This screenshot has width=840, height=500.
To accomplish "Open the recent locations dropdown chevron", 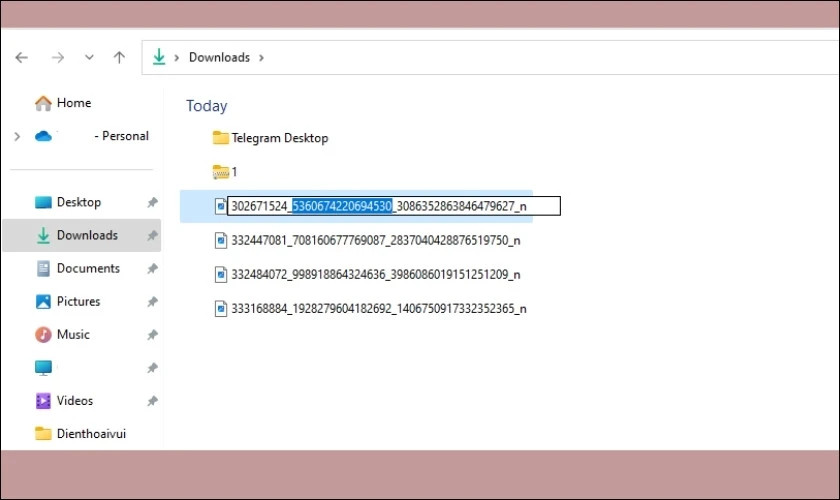I will (x=89, y=57).
